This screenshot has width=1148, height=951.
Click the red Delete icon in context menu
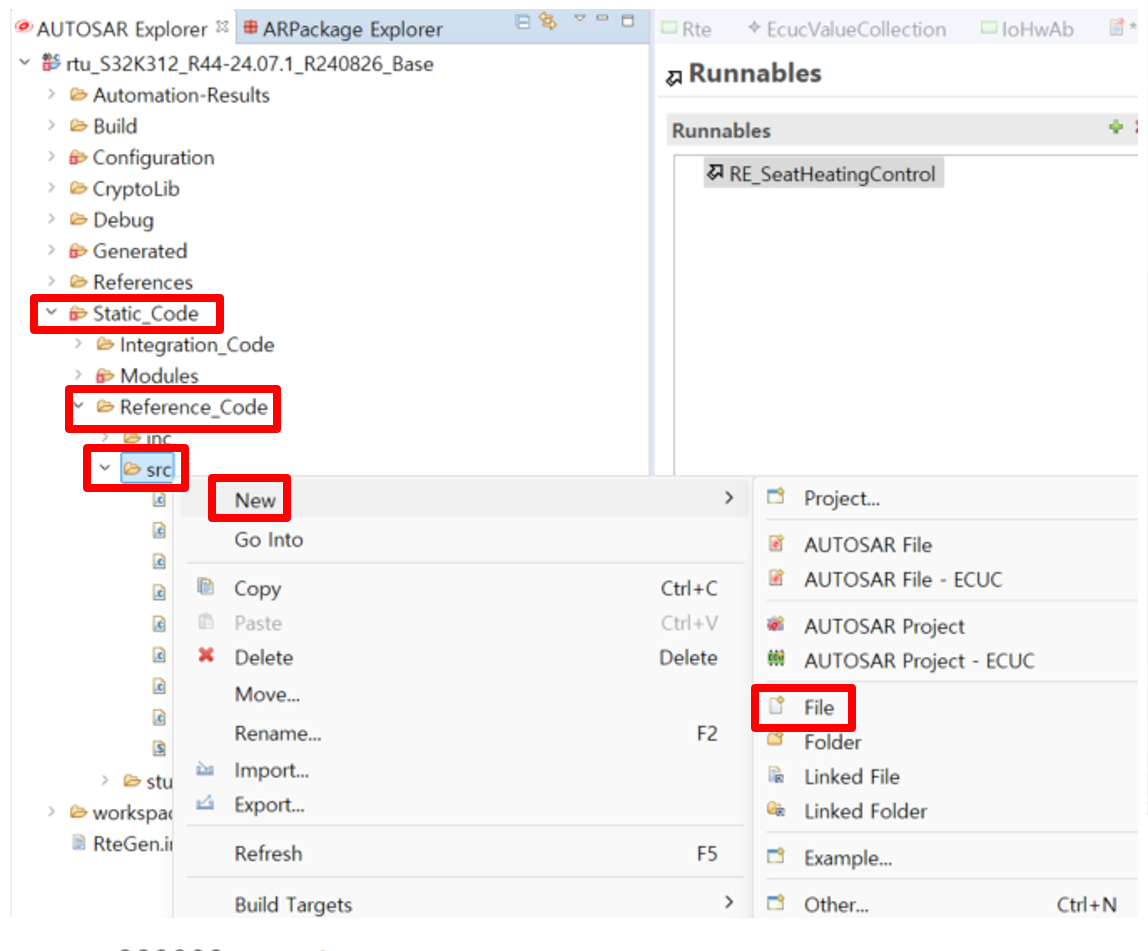click(206, 657)
